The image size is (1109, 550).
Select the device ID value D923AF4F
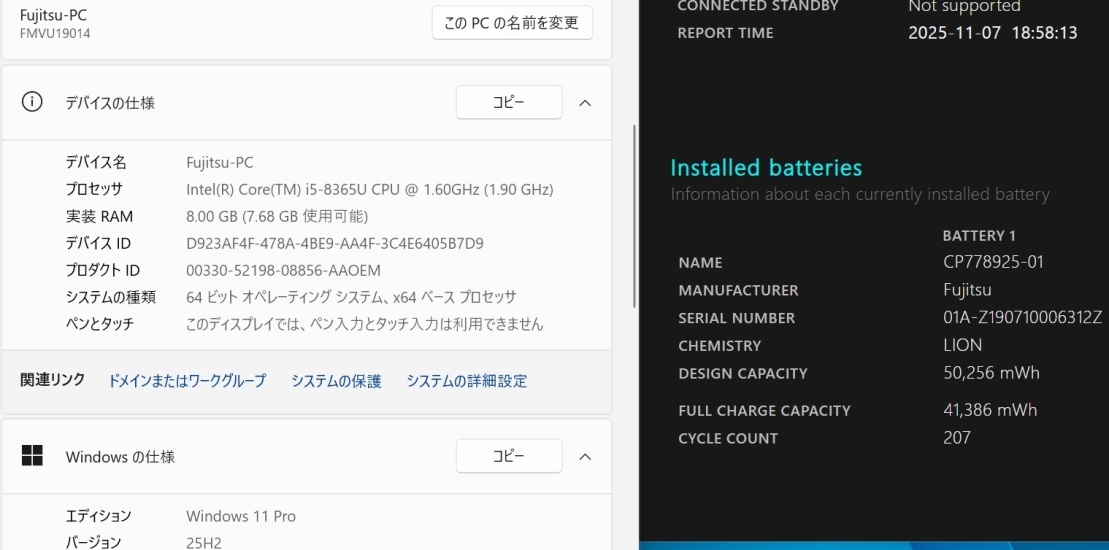(335, 243)
